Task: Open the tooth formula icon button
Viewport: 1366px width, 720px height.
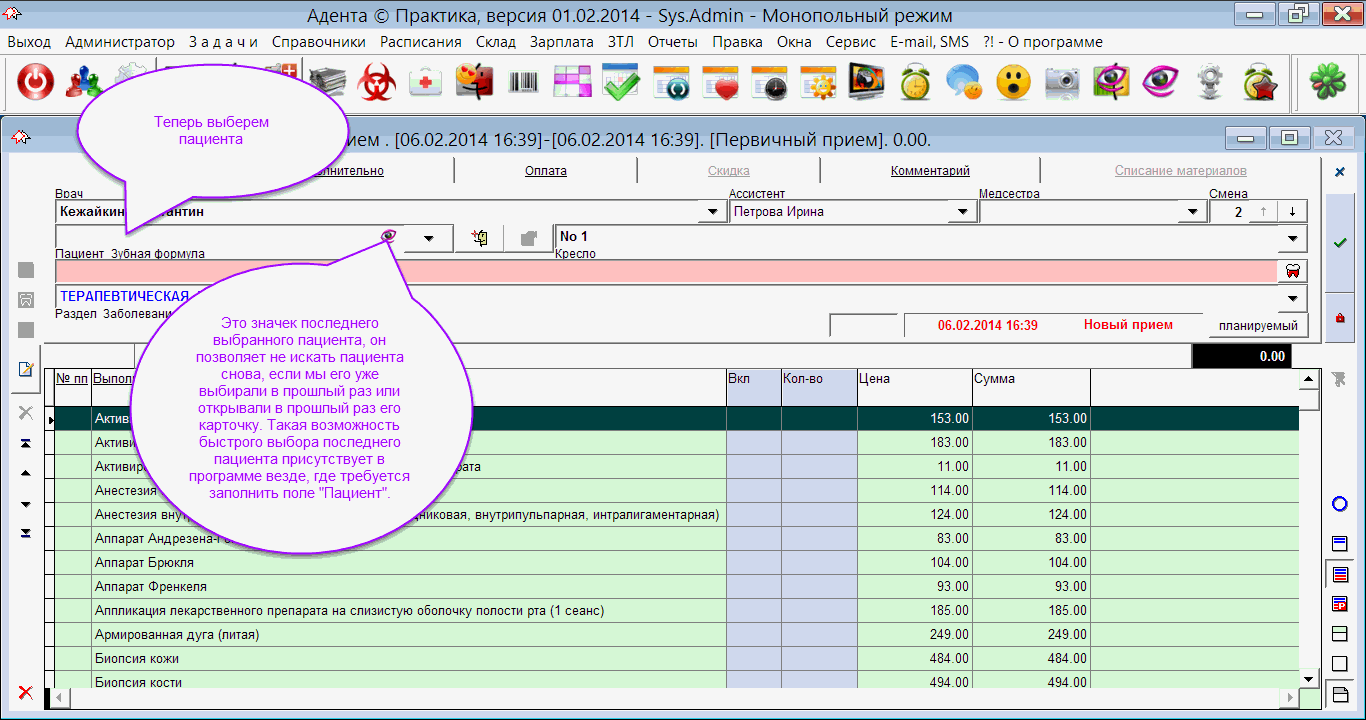Action: pos(1292,271)
